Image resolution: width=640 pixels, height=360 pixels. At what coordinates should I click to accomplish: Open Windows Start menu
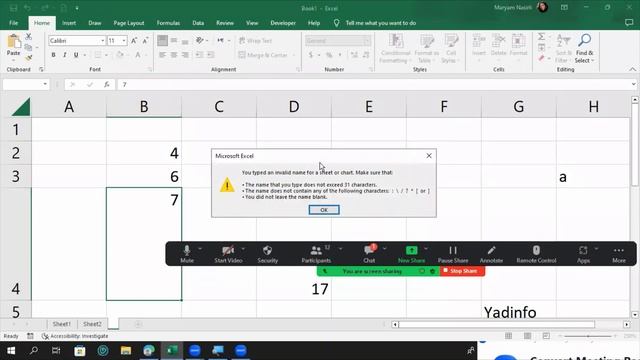click(11, 351)
